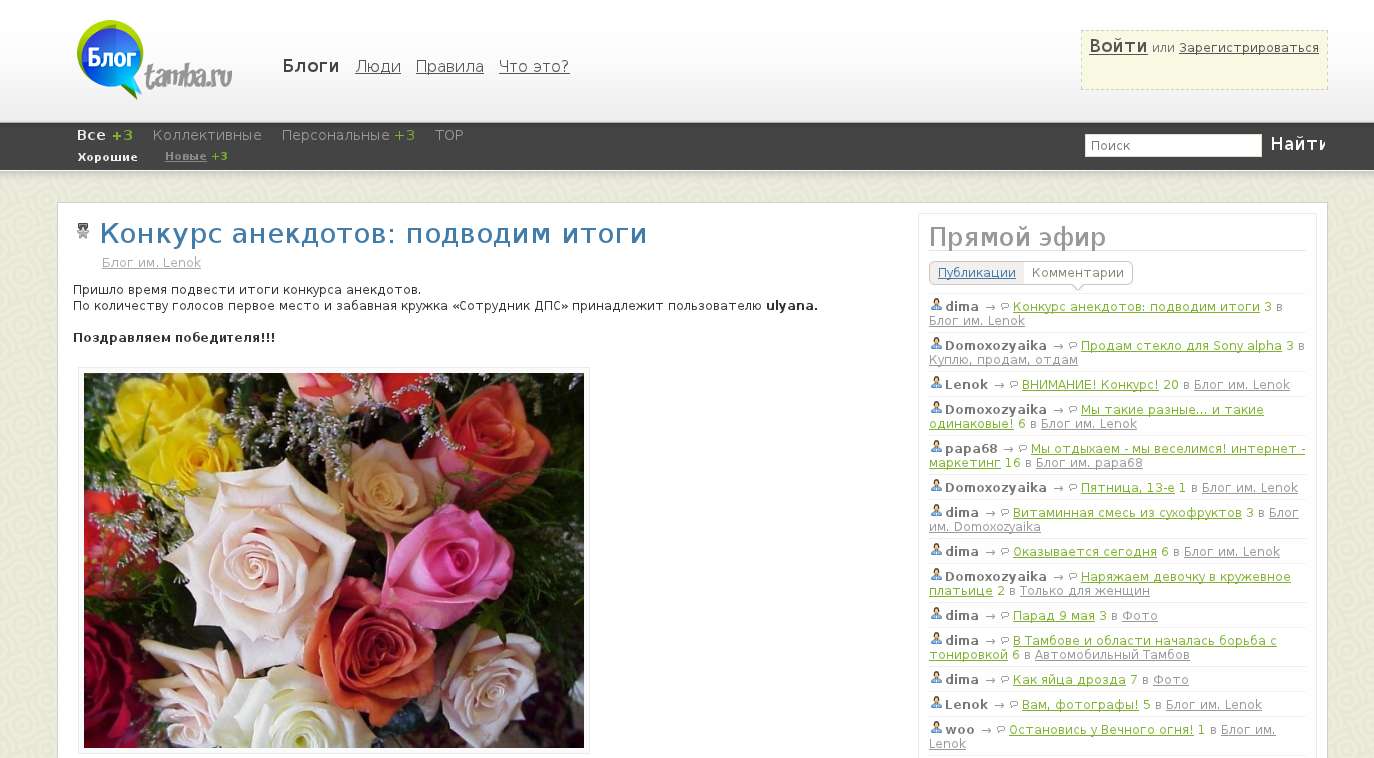This screenshot has width=1374, height=758.
Task: Click the Найти search button
Action: point(1297,144)
